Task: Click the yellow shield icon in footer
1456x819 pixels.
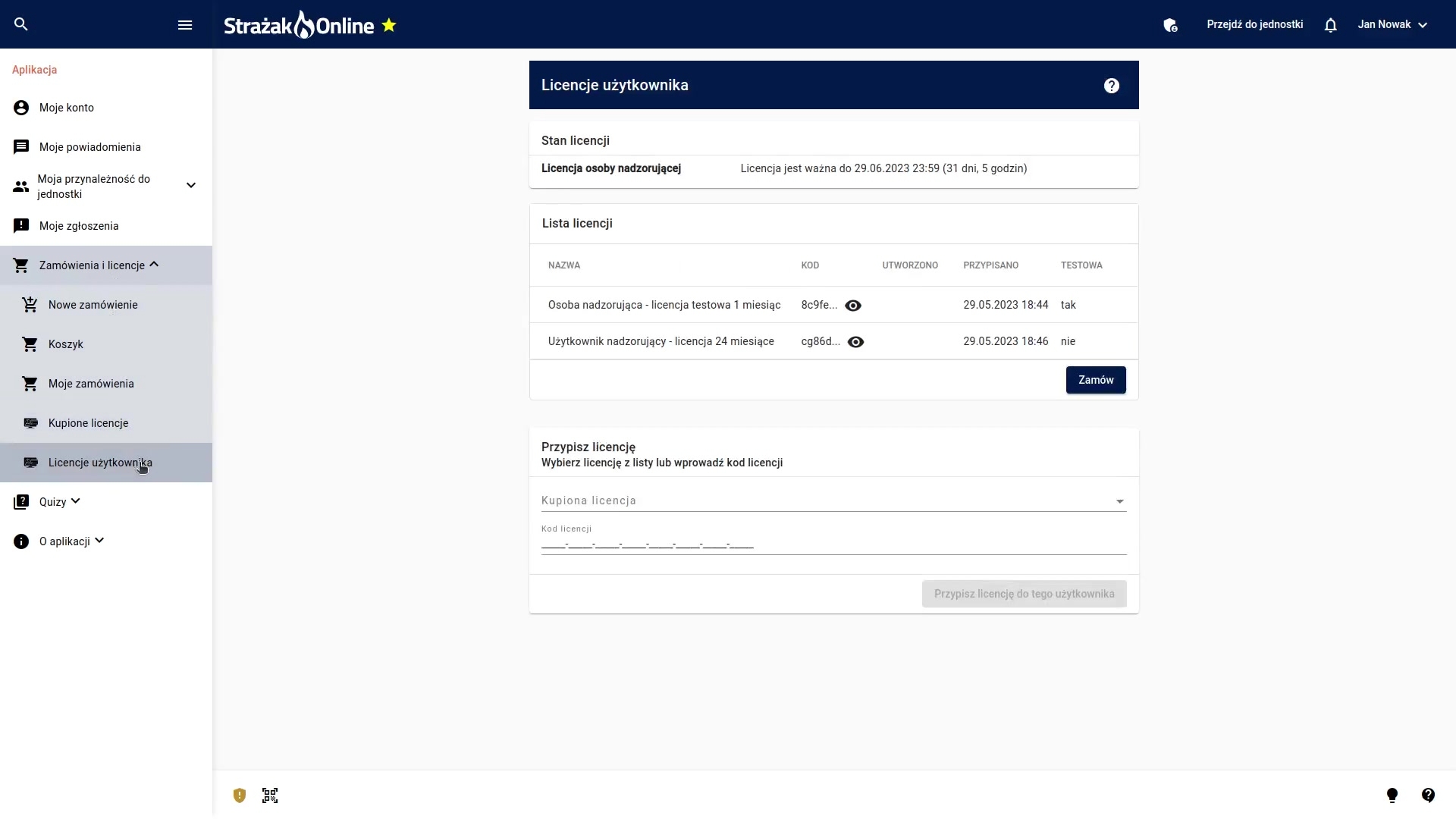Action: (x=240, y=795)
